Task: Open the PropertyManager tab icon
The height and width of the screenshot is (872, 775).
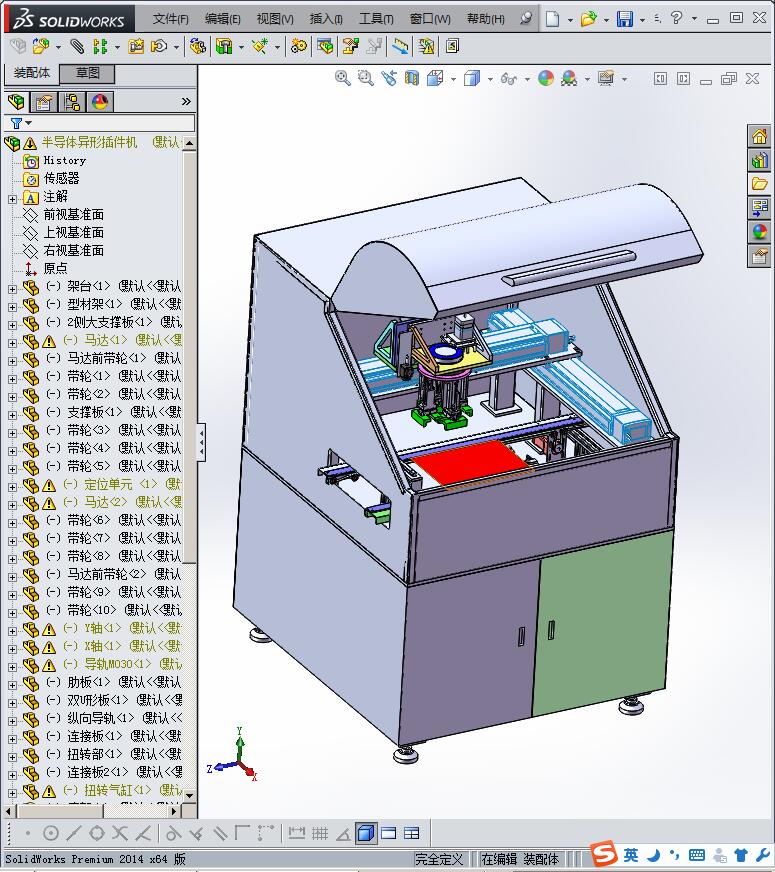Action: coord(43,102)
